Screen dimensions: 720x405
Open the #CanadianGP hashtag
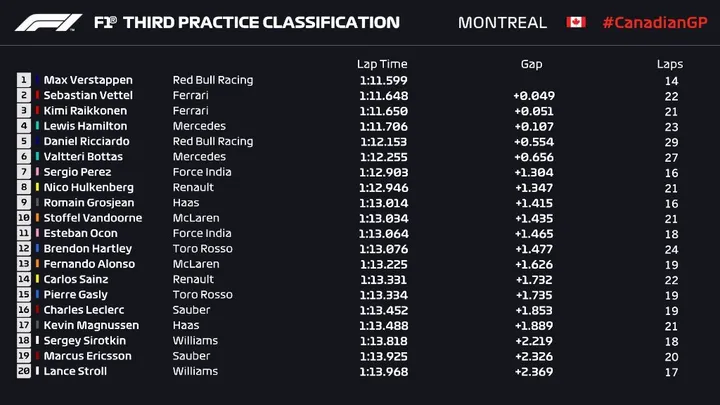click(655, 22)
